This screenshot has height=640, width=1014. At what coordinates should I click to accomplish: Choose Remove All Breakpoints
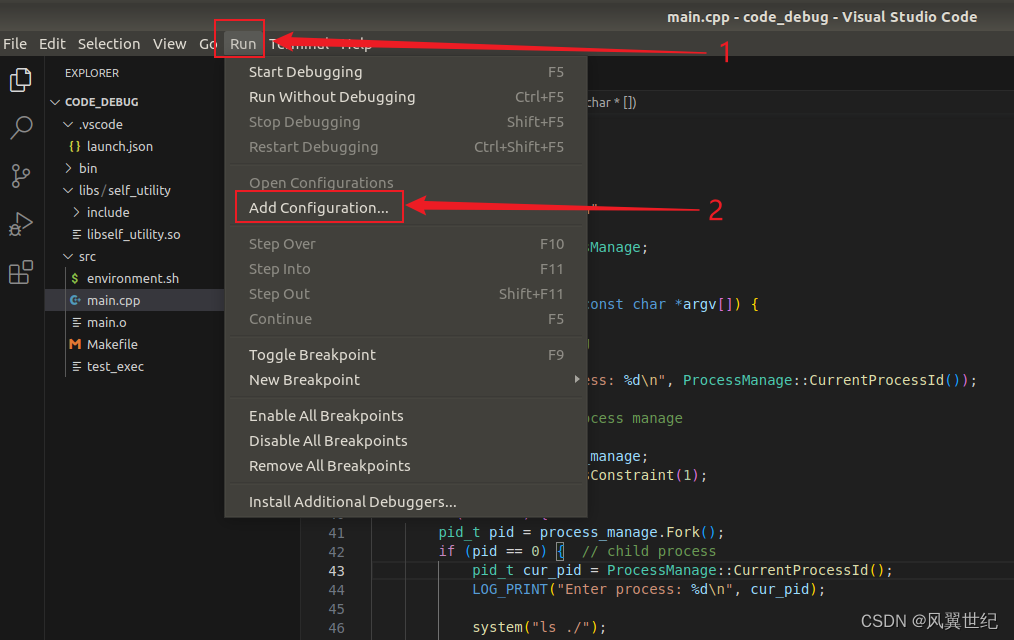406,466
